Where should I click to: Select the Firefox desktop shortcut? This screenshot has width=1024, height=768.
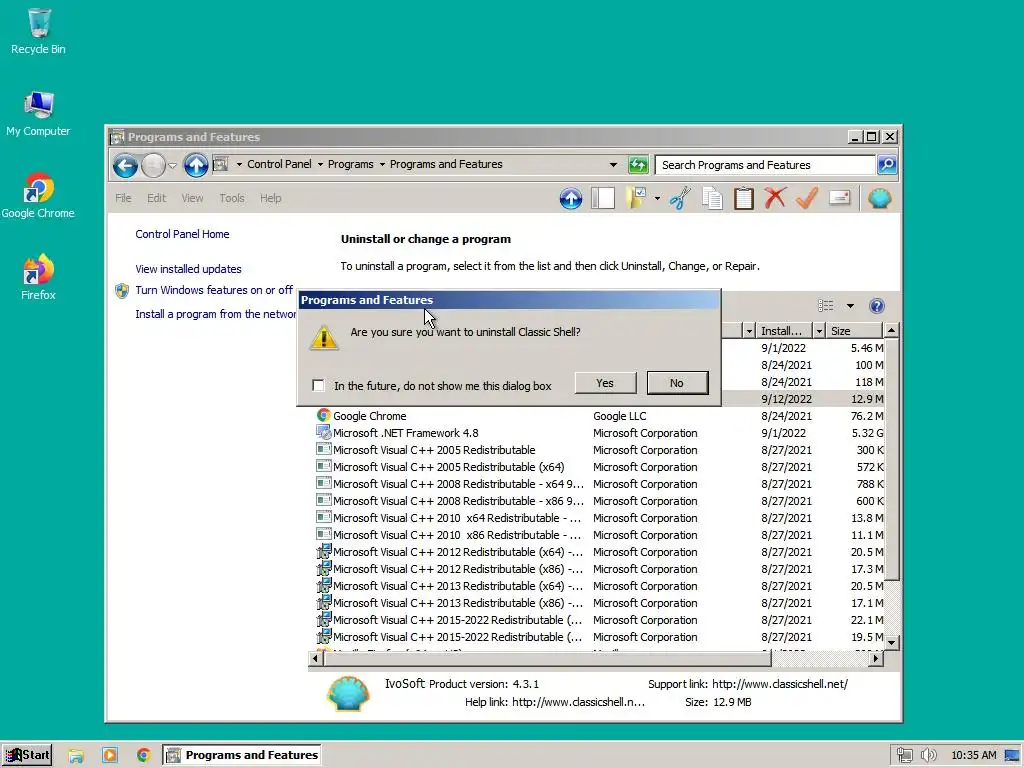tap(38, 277)
